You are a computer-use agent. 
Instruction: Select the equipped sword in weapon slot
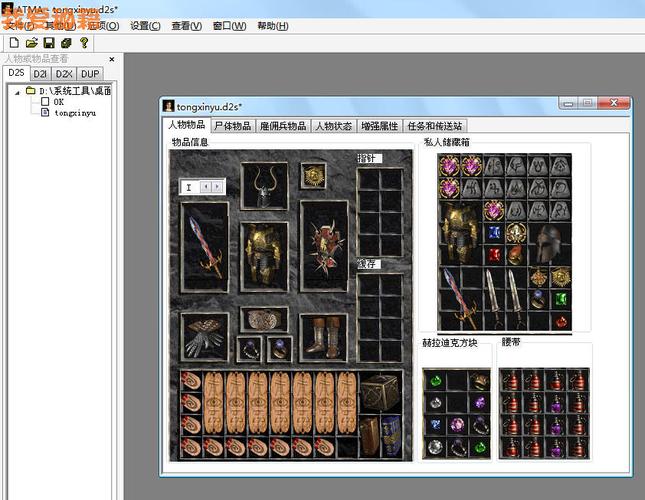coord(205,247)
